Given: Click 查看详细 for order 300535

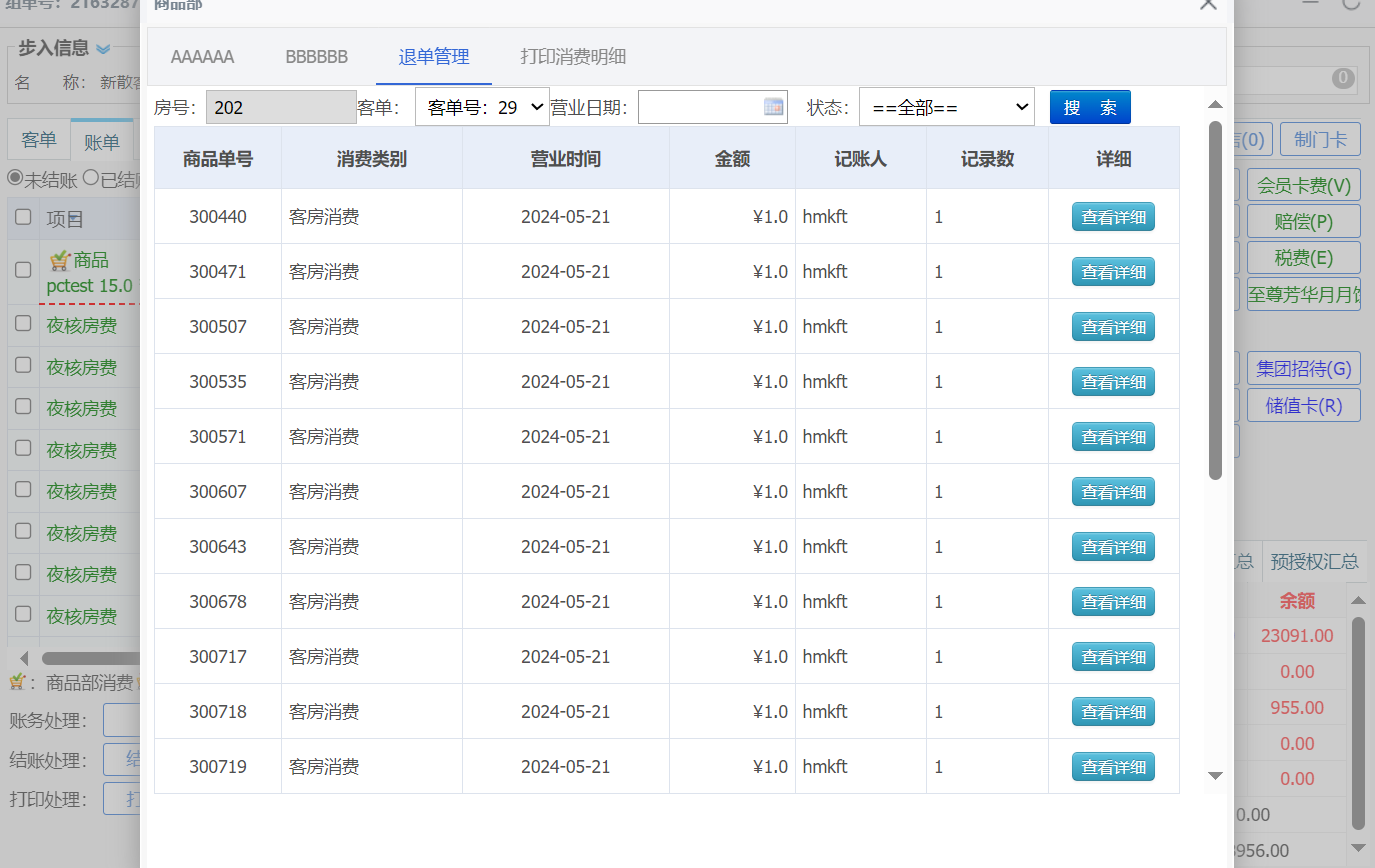Looking at the screenshot, I should [x=1113, y=382].
